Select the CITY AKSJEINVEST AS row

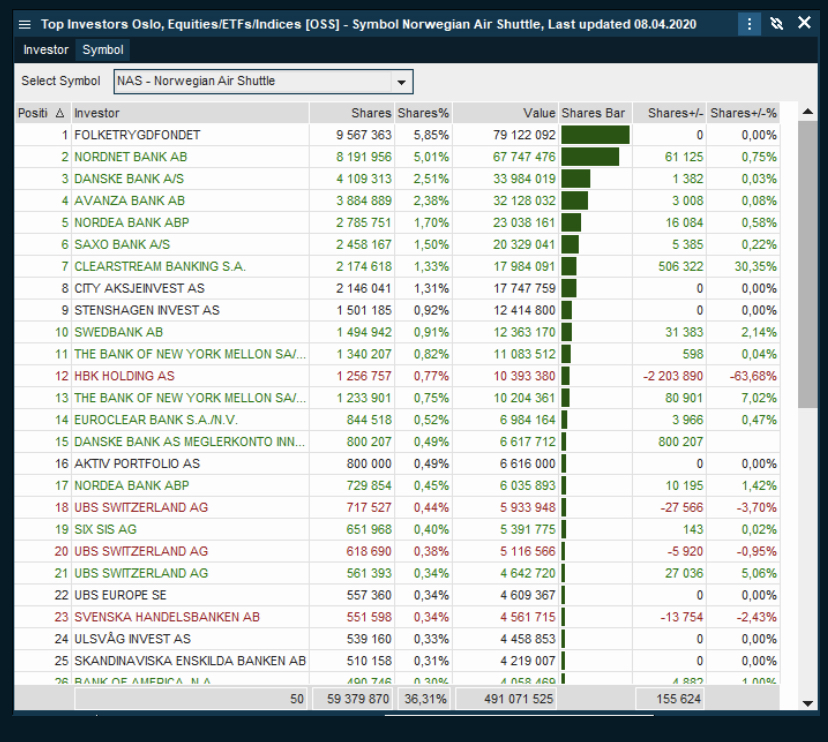(397, 288)
